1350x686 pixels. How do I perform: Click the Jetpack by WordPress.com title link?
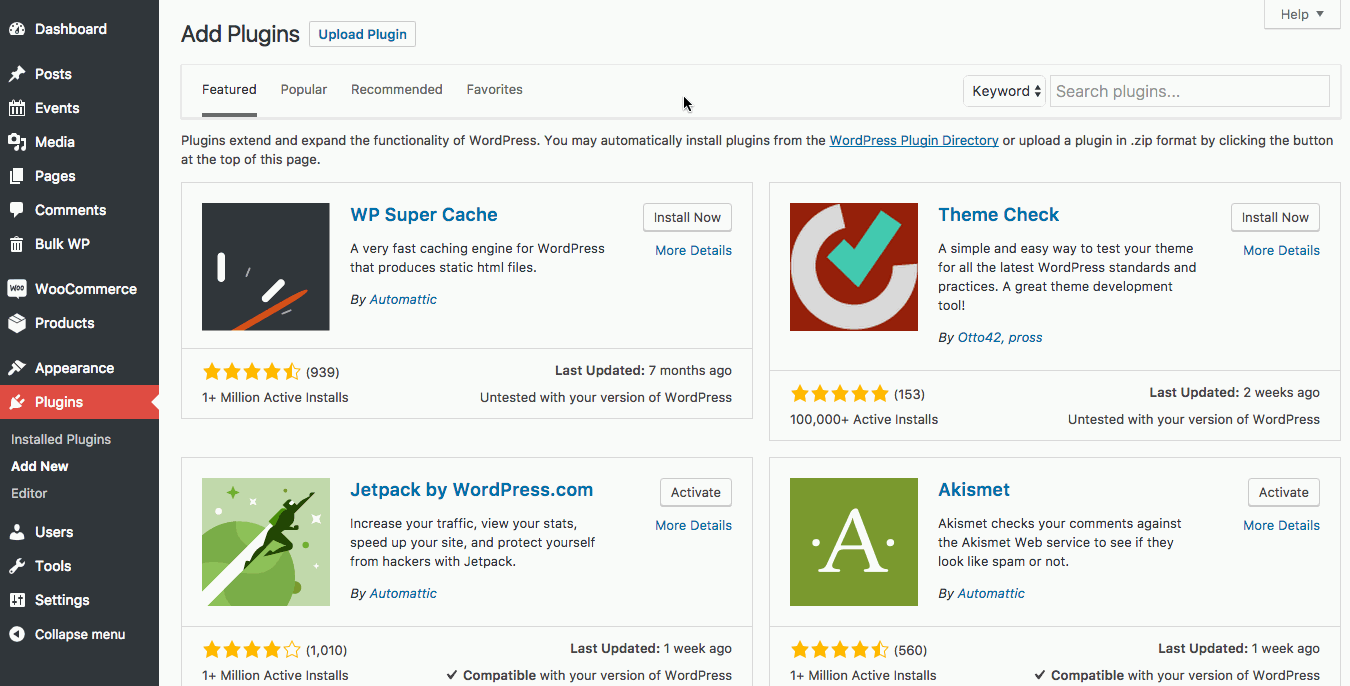pyautogui.click(x=472, y=490)
